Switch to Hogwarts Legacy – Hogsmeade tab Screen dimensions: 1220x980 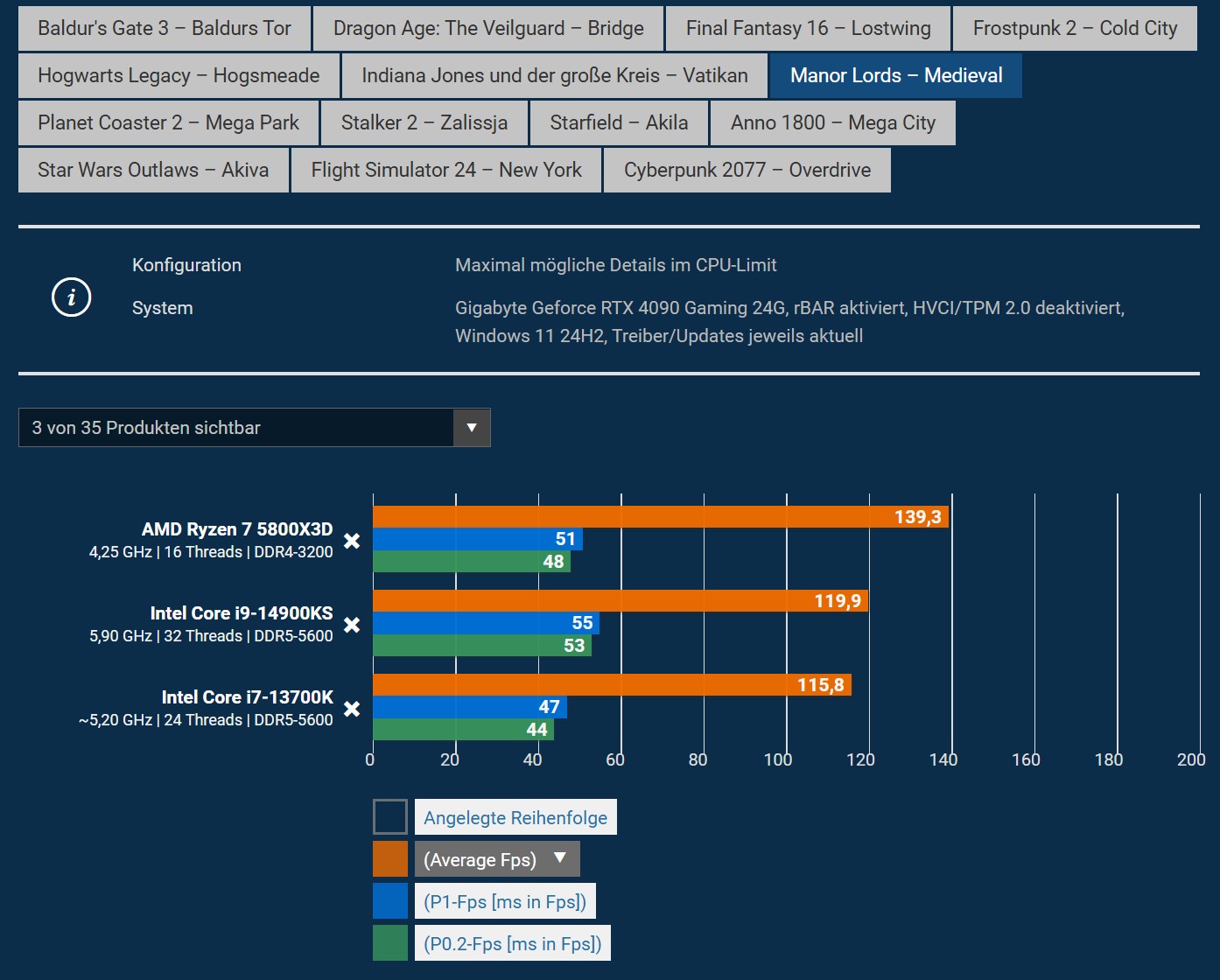pos(179,75)
